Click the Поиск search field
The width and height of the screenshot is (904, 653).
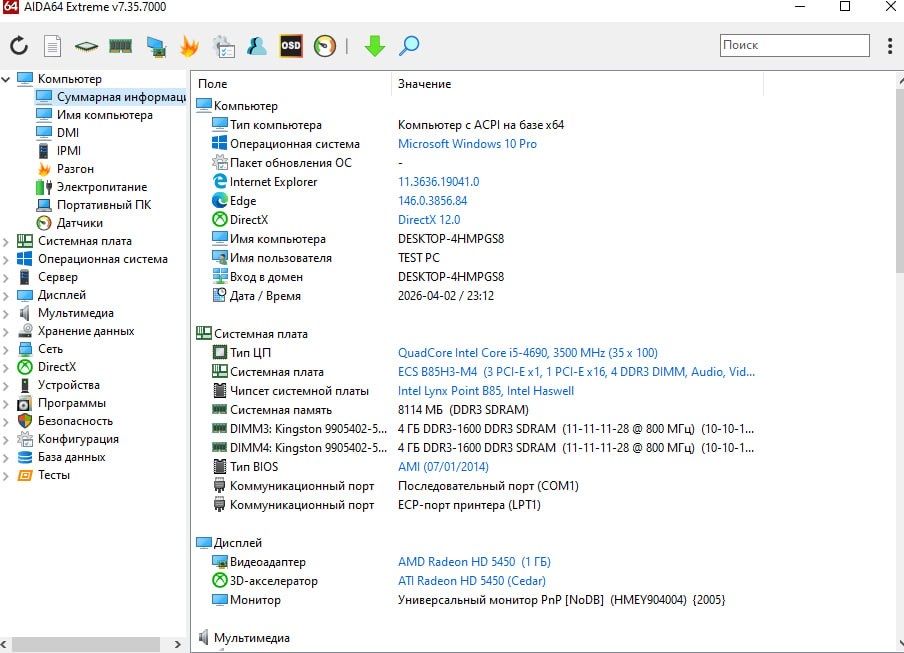tap(794, 45)
